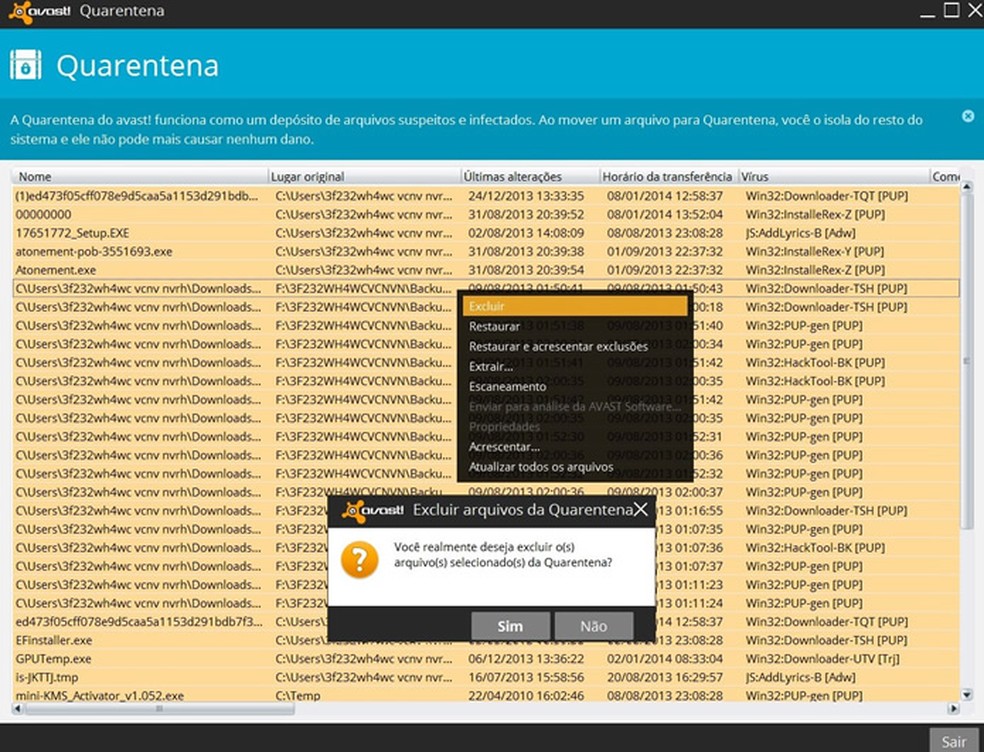
Task: Sort by the Nome column header
Action: click(x=139, y=176)
